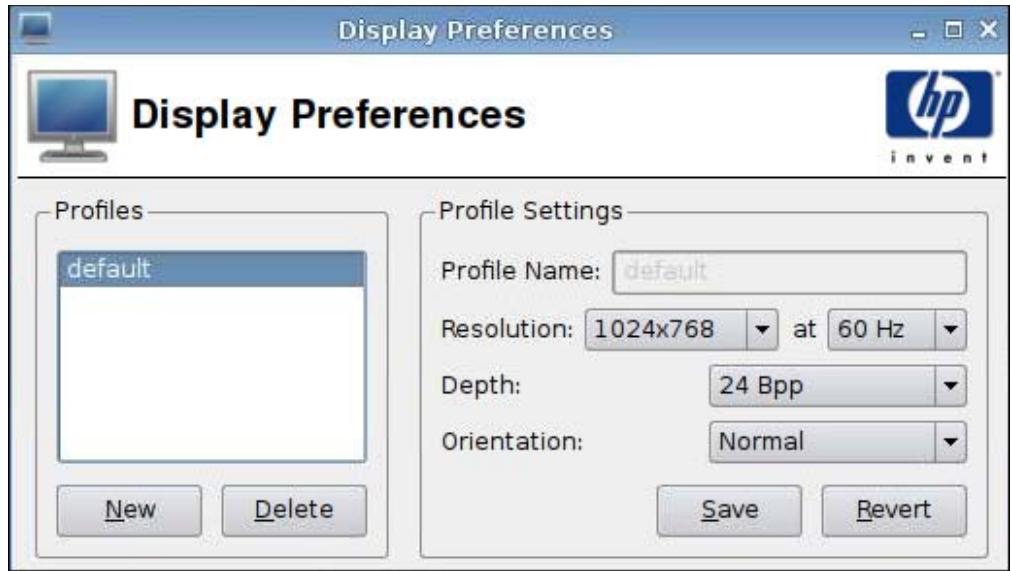Image resolution: width=1012 pixels, height=571 pixels.
Task: Click the window menu icon in title bar
Action: (x=35, y=30)
